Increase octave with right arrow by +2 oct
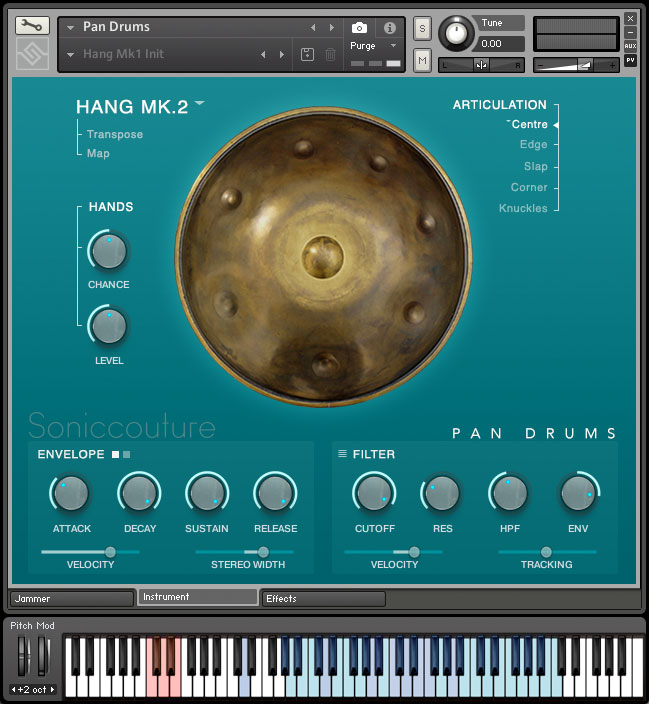 pyautogui.click(x=52, y=689)
